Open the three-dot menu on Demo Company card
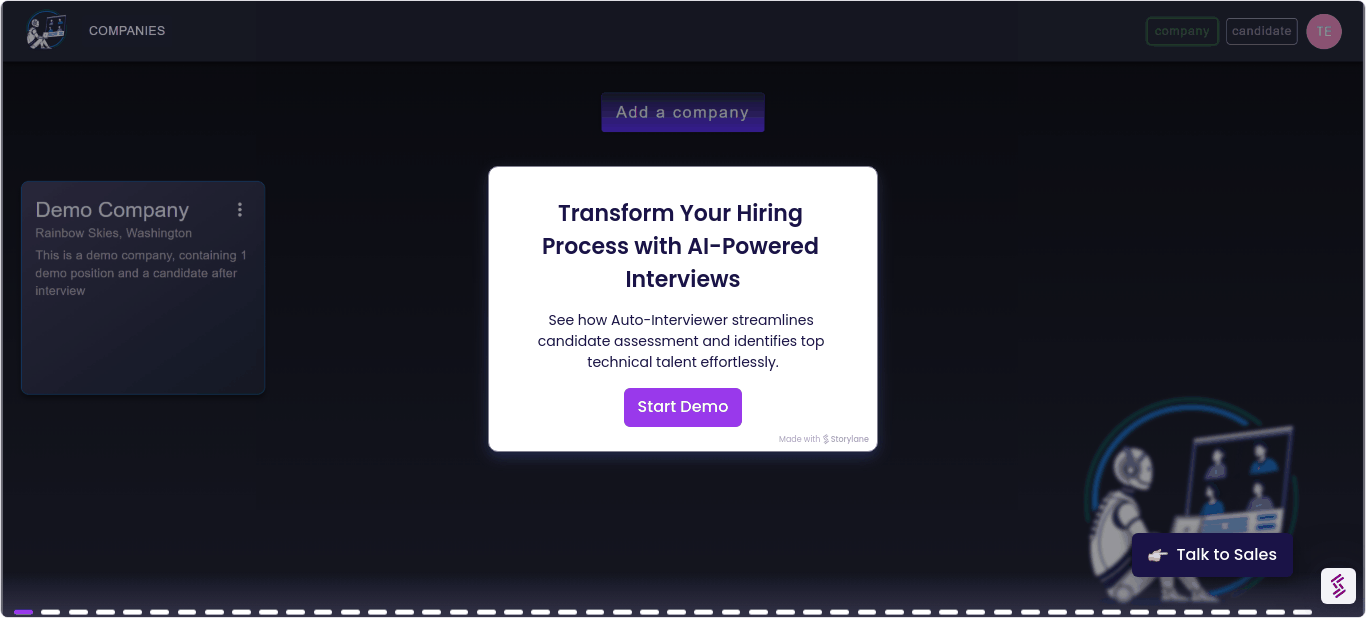This screenshot has width=1366, height=618. [x=240, y=210]
